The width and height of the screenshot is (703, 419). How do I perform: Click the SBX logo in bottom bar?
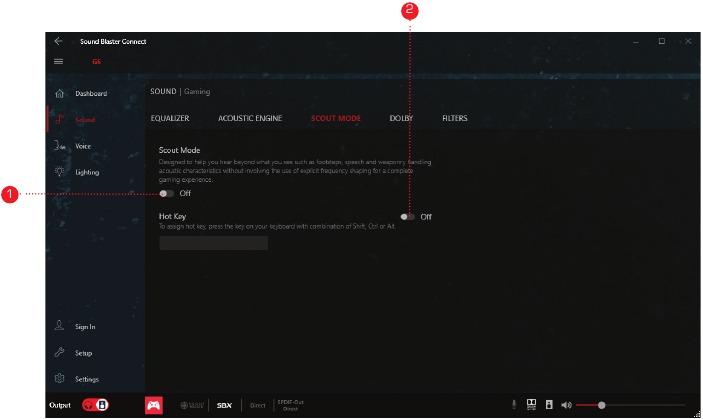coord(224,406)
